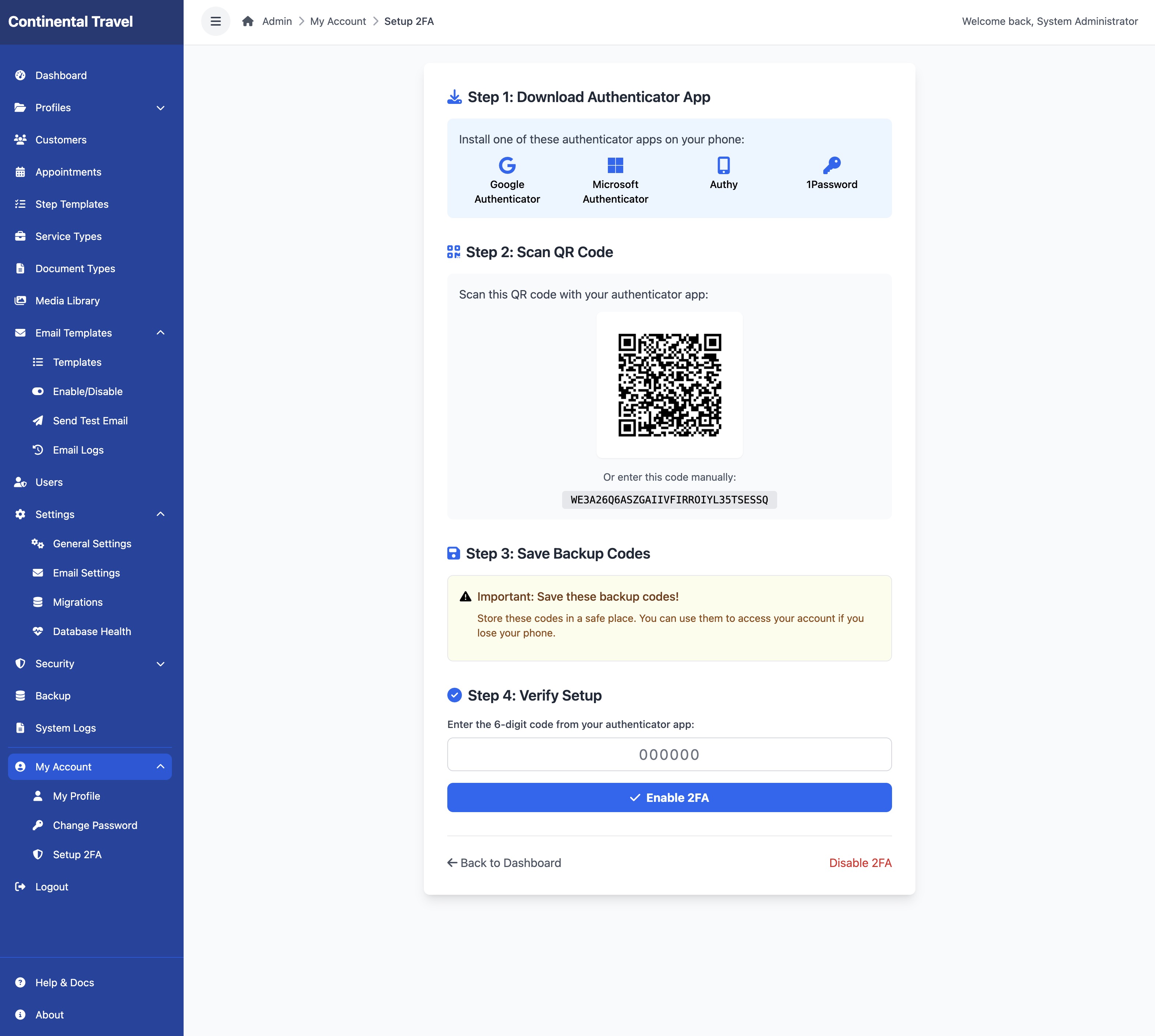This screenshot has width=1155, height=1036.
Task: Click the Service Types briefcase icon
Action: (20, 236)
